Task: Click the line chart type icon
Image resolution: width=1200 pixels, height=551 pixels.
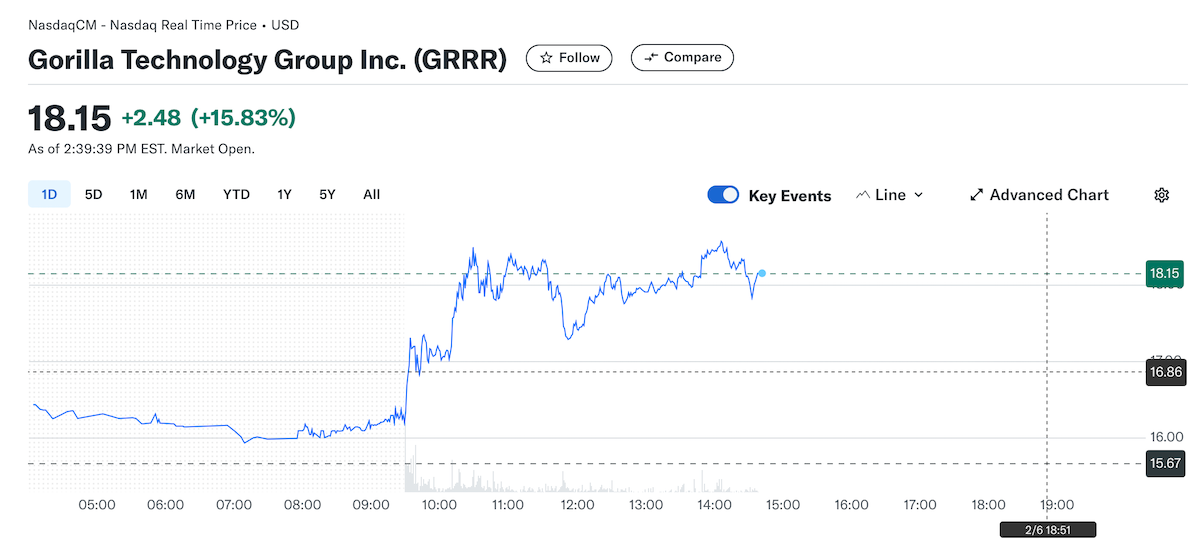Action: (x=863, y=195)
